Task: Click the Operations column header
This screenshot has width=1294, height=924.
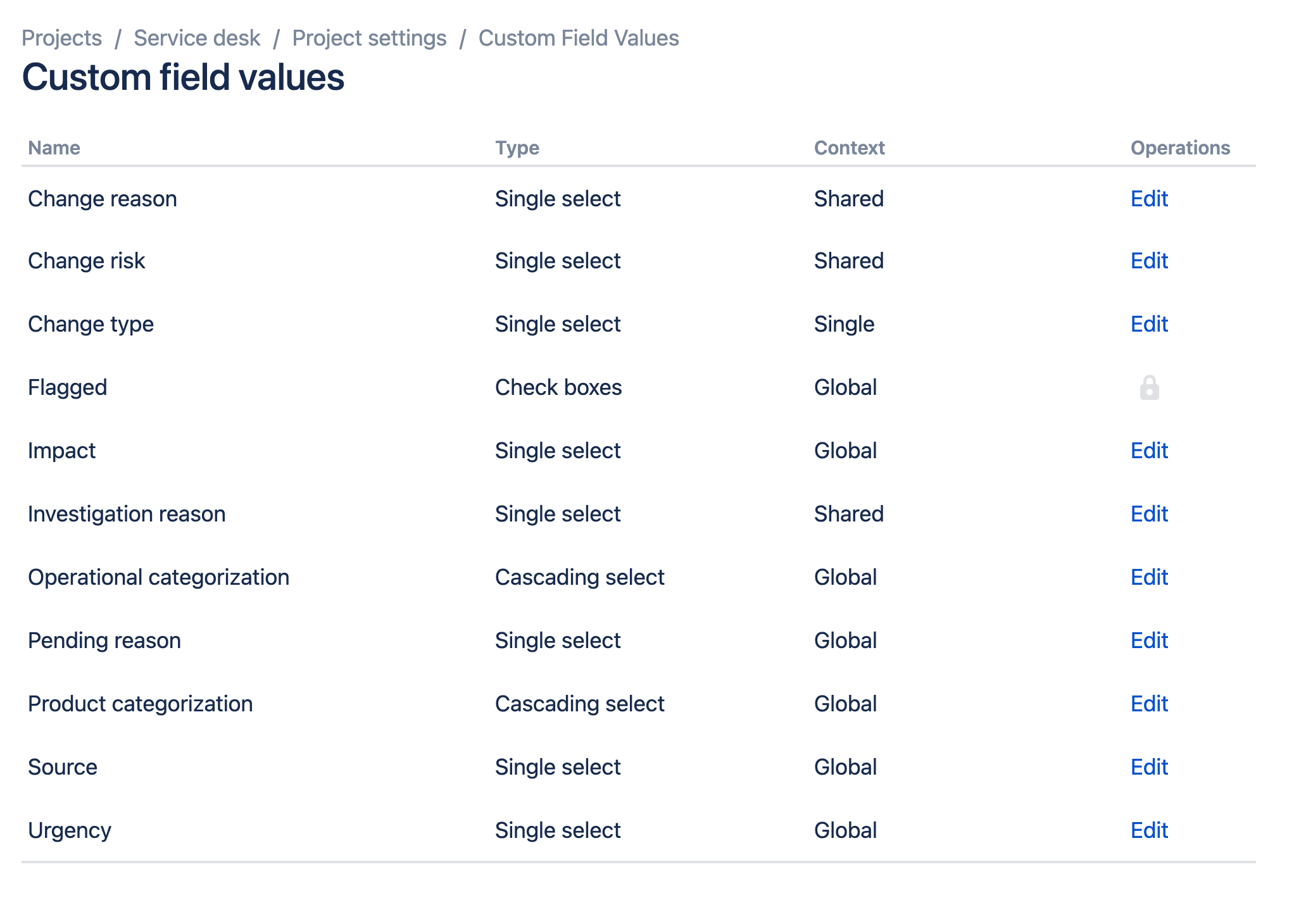Action: (1180, 147)
